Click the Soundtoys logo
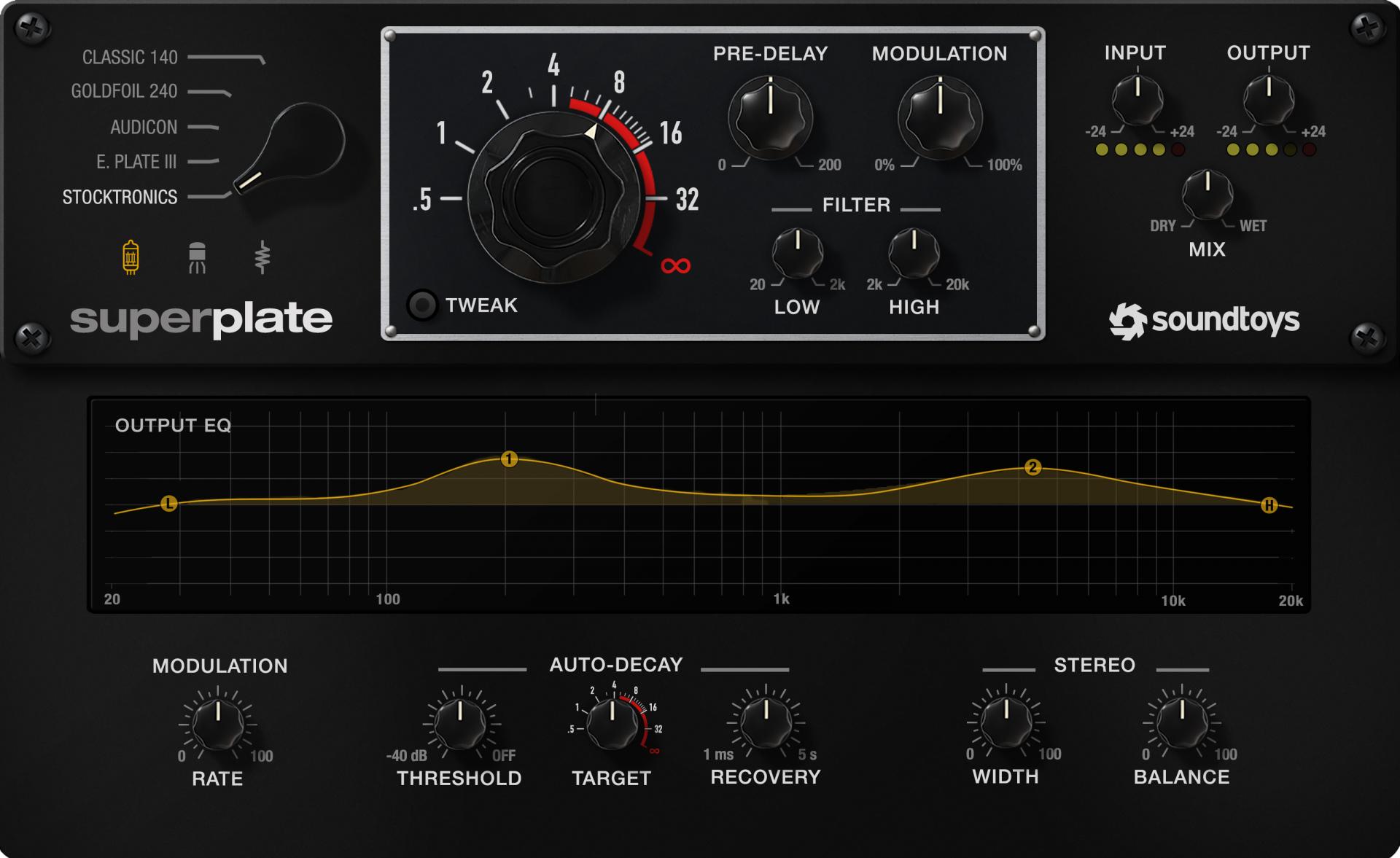Viewport: 1400px width, 858px height. [x=1204, y=321]
